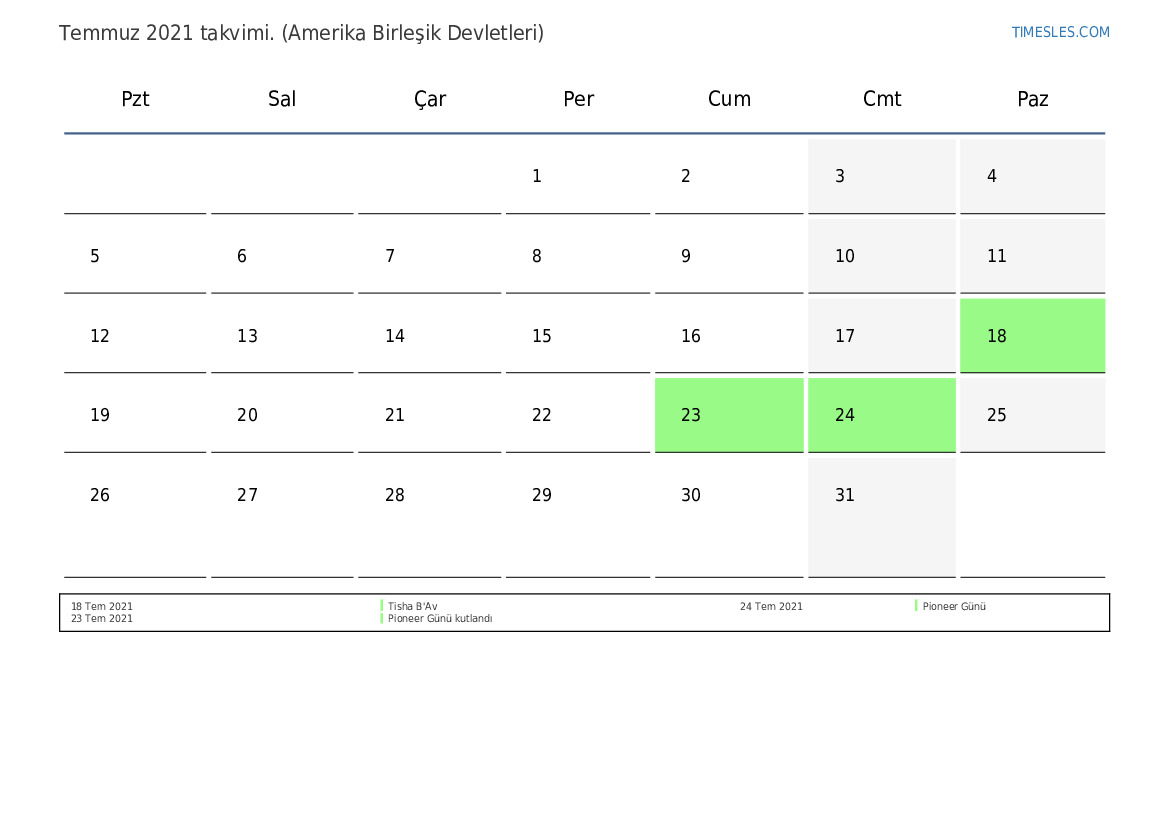This screenshot has height=827, width=1169.
Task: Click the green marker beside Tisha B'Av
Action: [x=382, y=606]
